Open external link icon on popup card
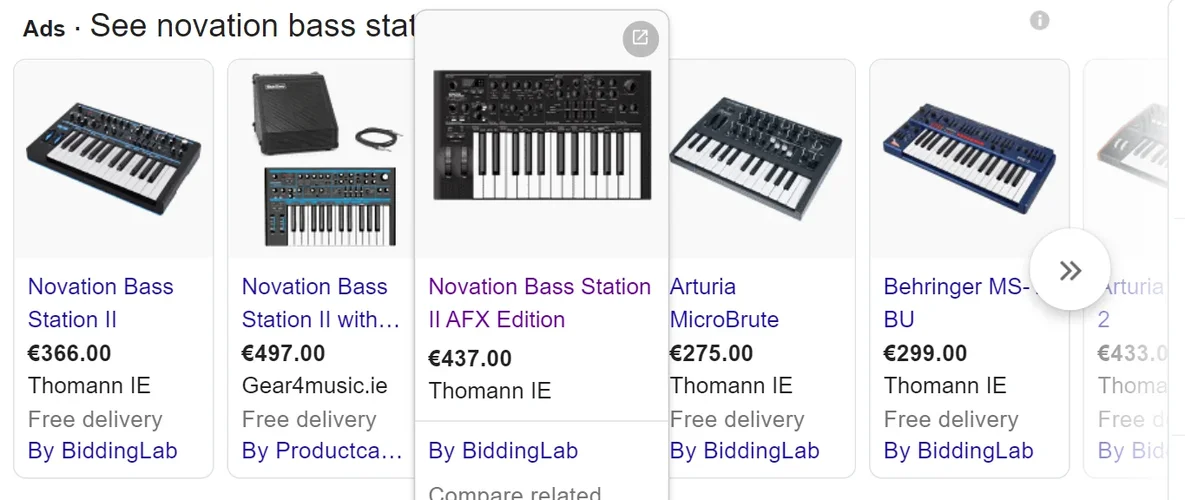 click(x=640, y=39)
